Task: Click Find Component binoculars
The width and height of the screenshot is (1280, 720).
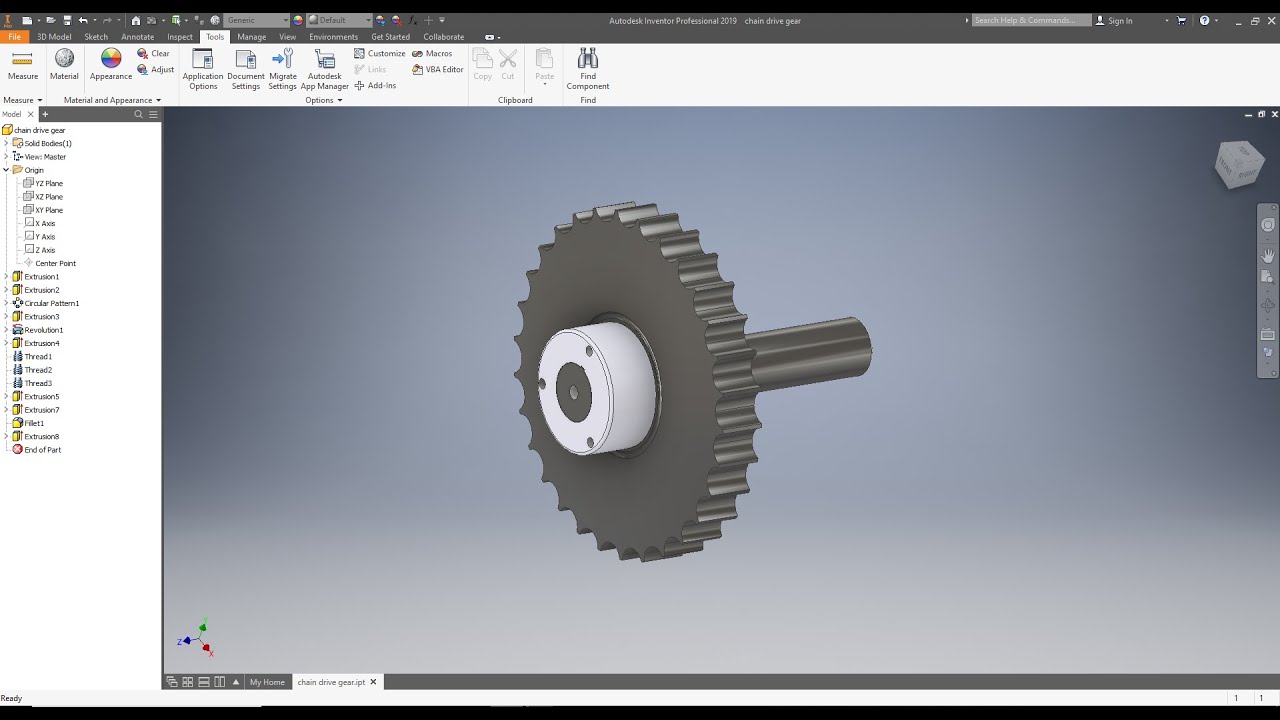Action: (x=588, y=69)
